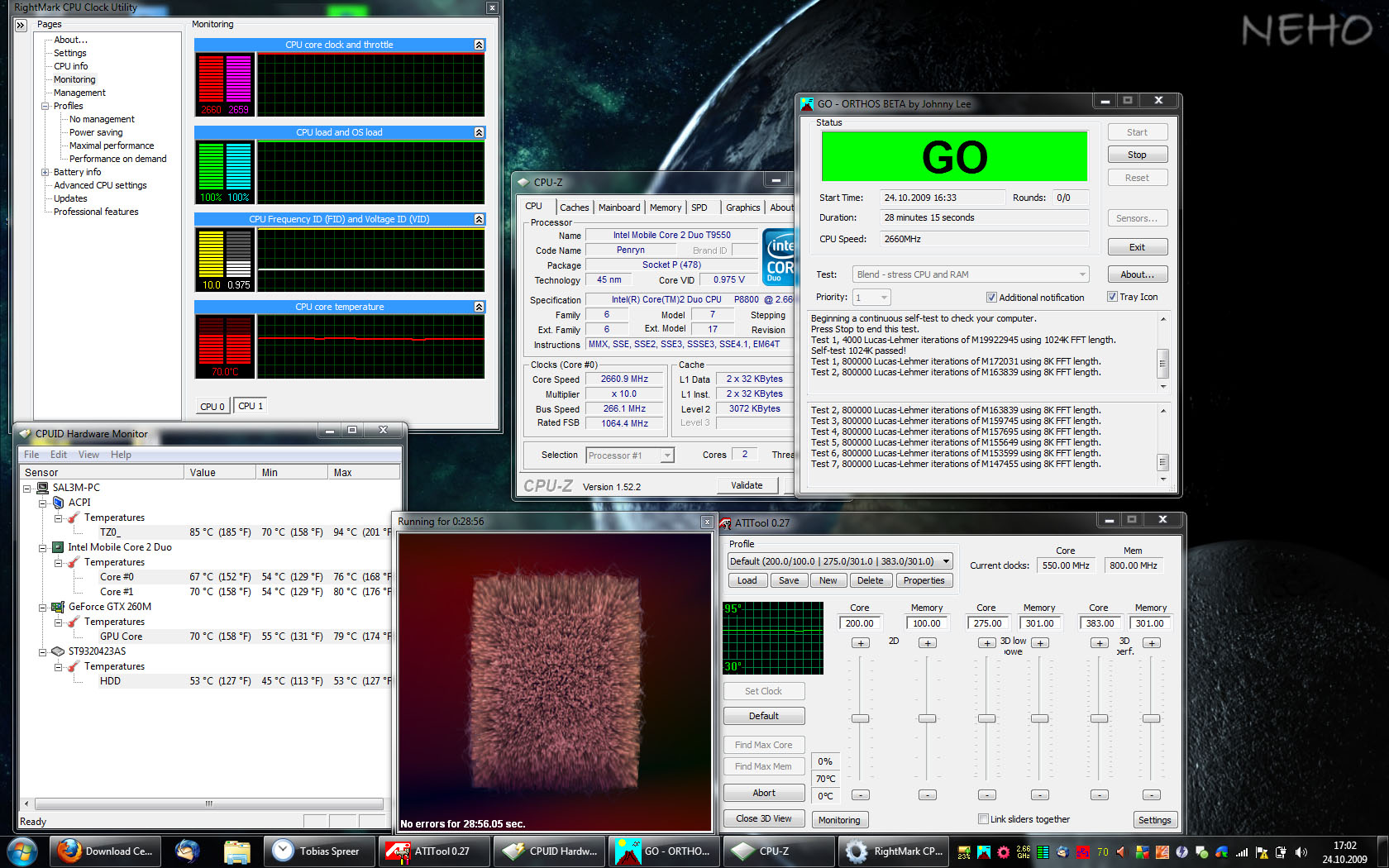Collapse the CPU core clock and throttle panel
Image resolution: width=1389 pixels, height=868 pixels.
tap(479, 45)
